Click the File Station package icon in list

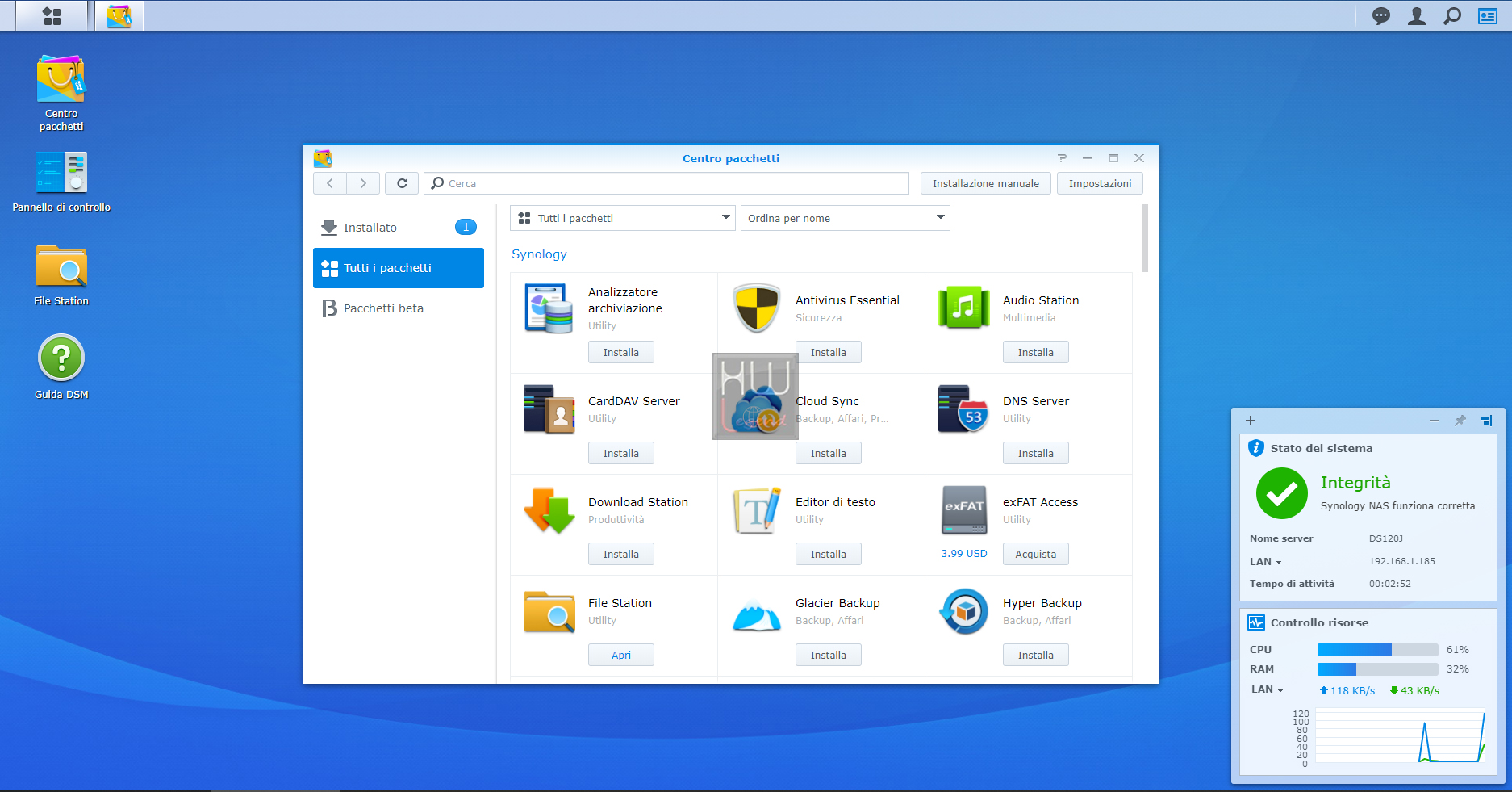coord(549,611)
